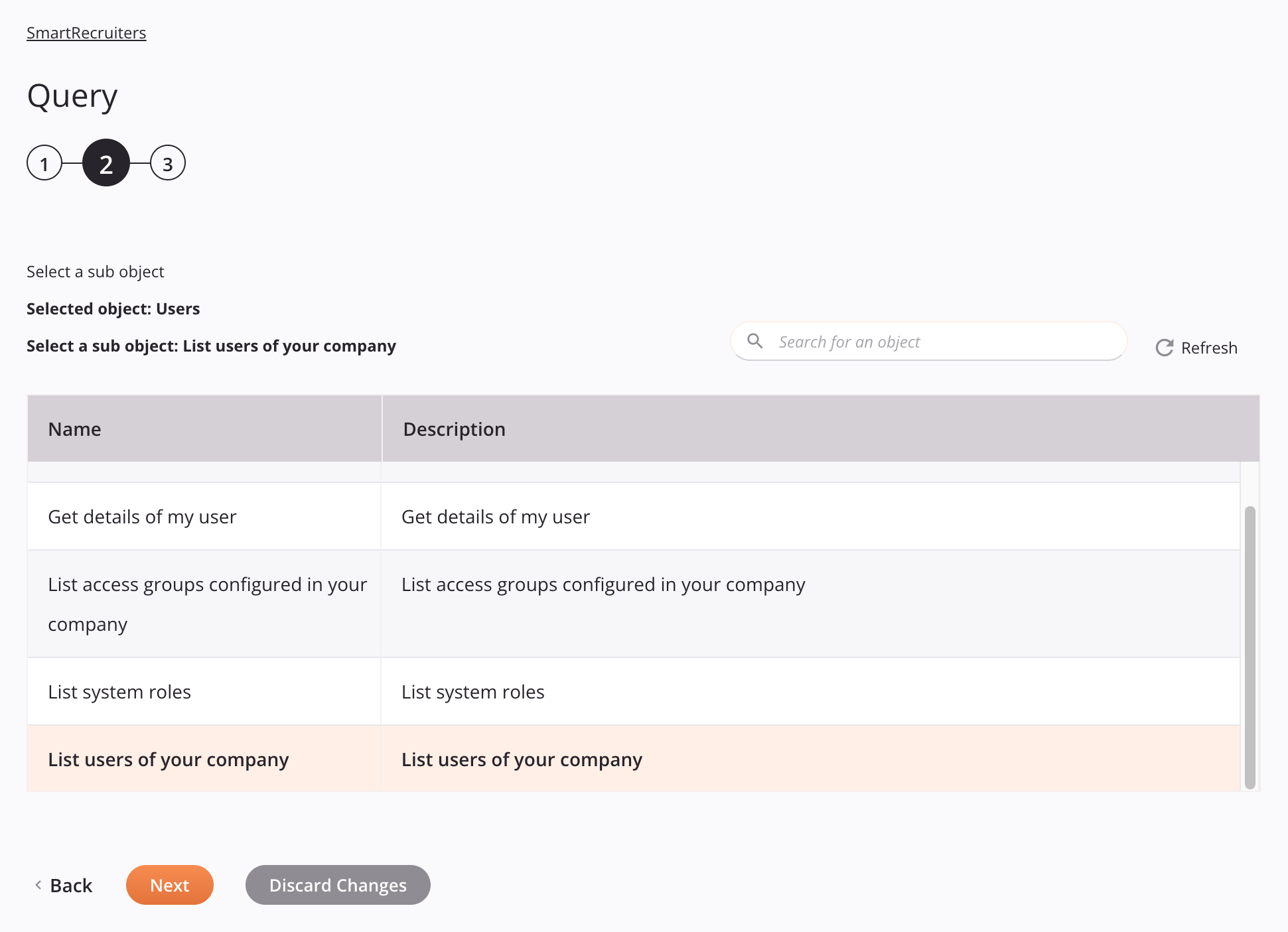Screen dimensions: 1288x932
Task: Click the Discard Changes button
Action: (338, 884)
